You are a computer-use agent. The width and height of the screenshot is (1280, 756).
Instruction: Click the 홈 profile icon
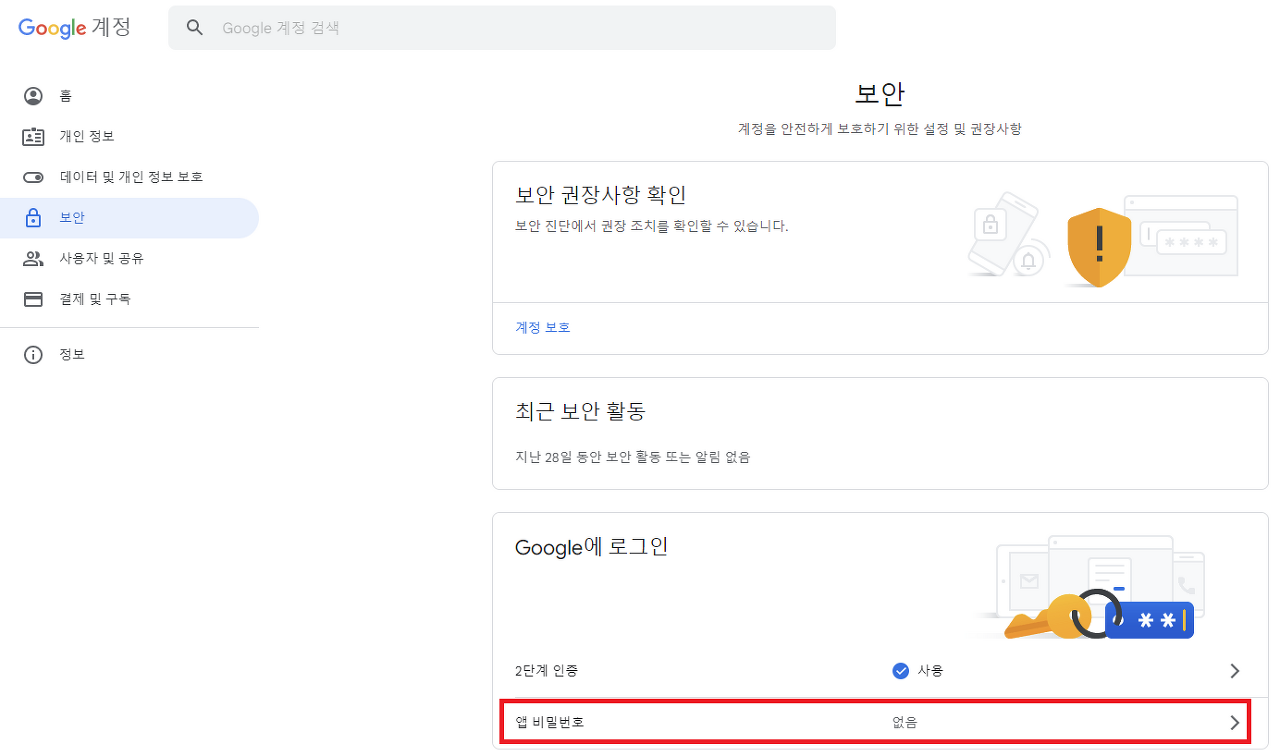click(x=34, y=96)
